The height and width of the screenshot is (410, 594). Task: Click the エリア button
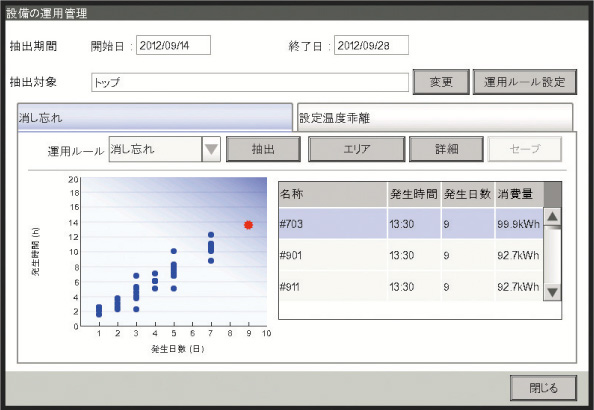[356, 149]
